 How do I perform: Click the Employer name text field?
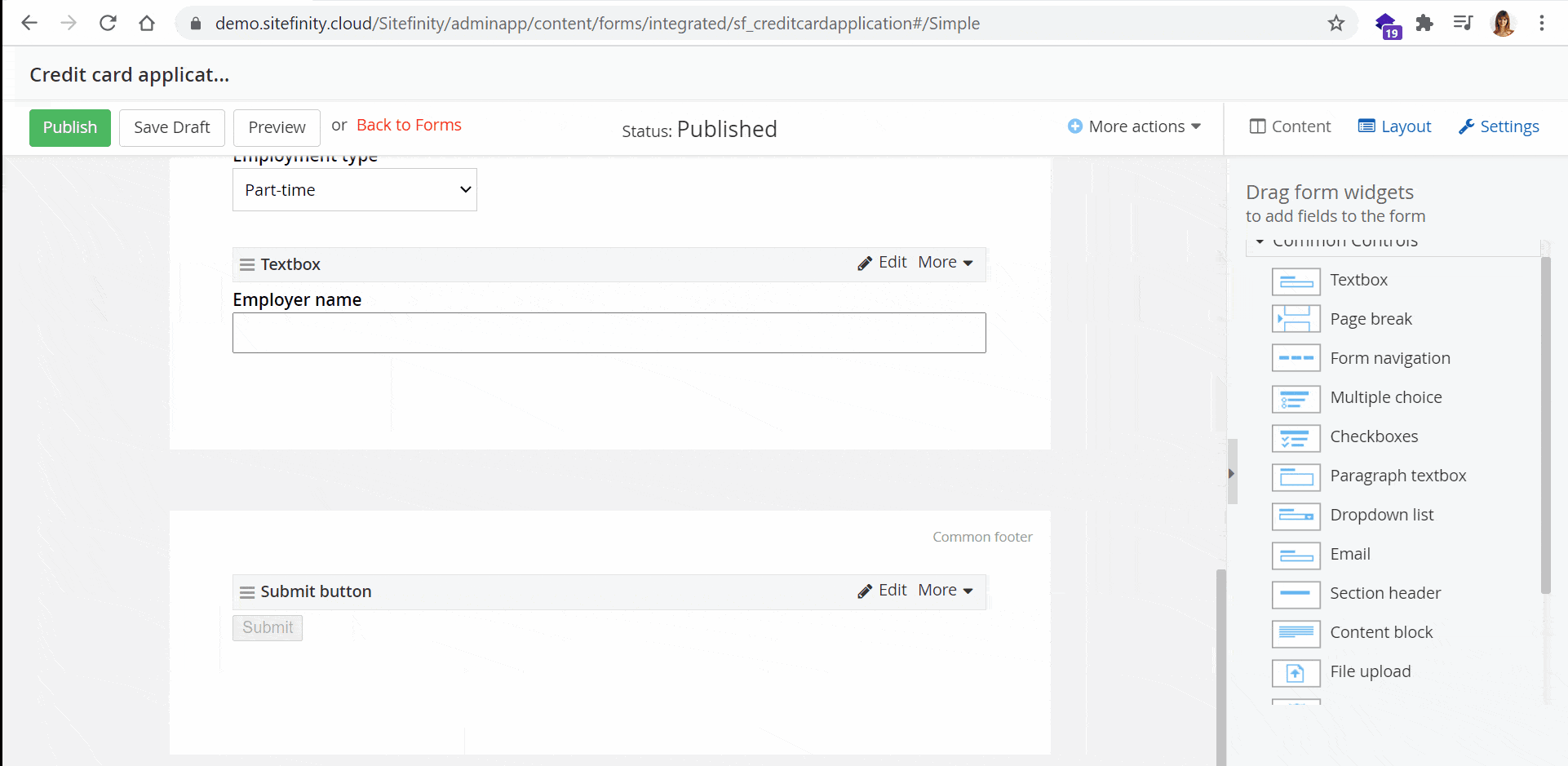coord(609,333)
